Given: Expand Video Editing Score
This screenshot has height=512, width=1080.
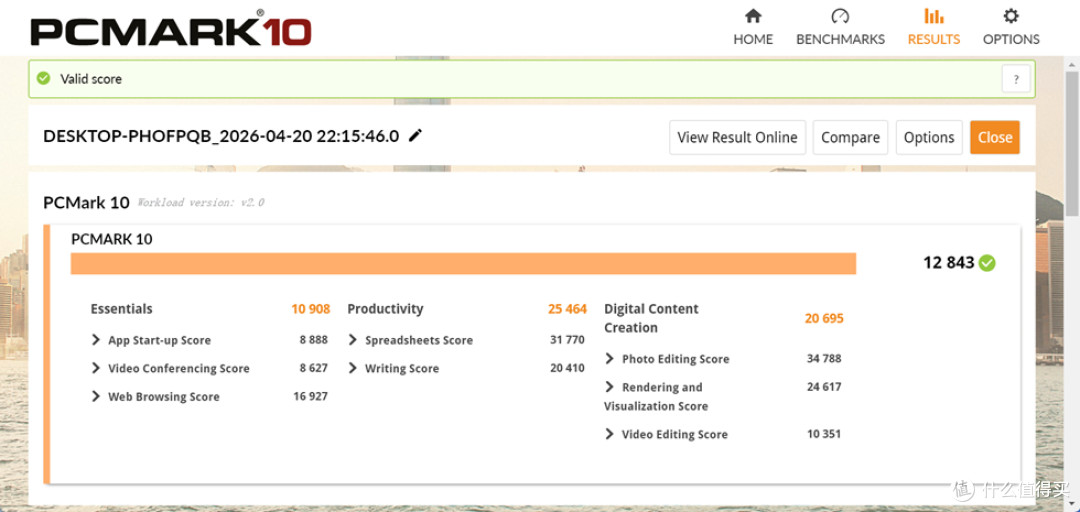Looking at the screenshot, I should tap(610, 434).
